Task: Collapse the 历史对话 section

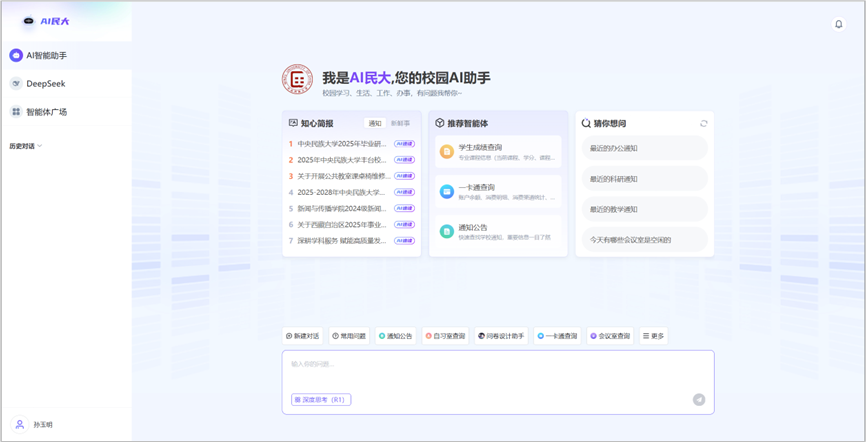Action: (x=25, y=146)
